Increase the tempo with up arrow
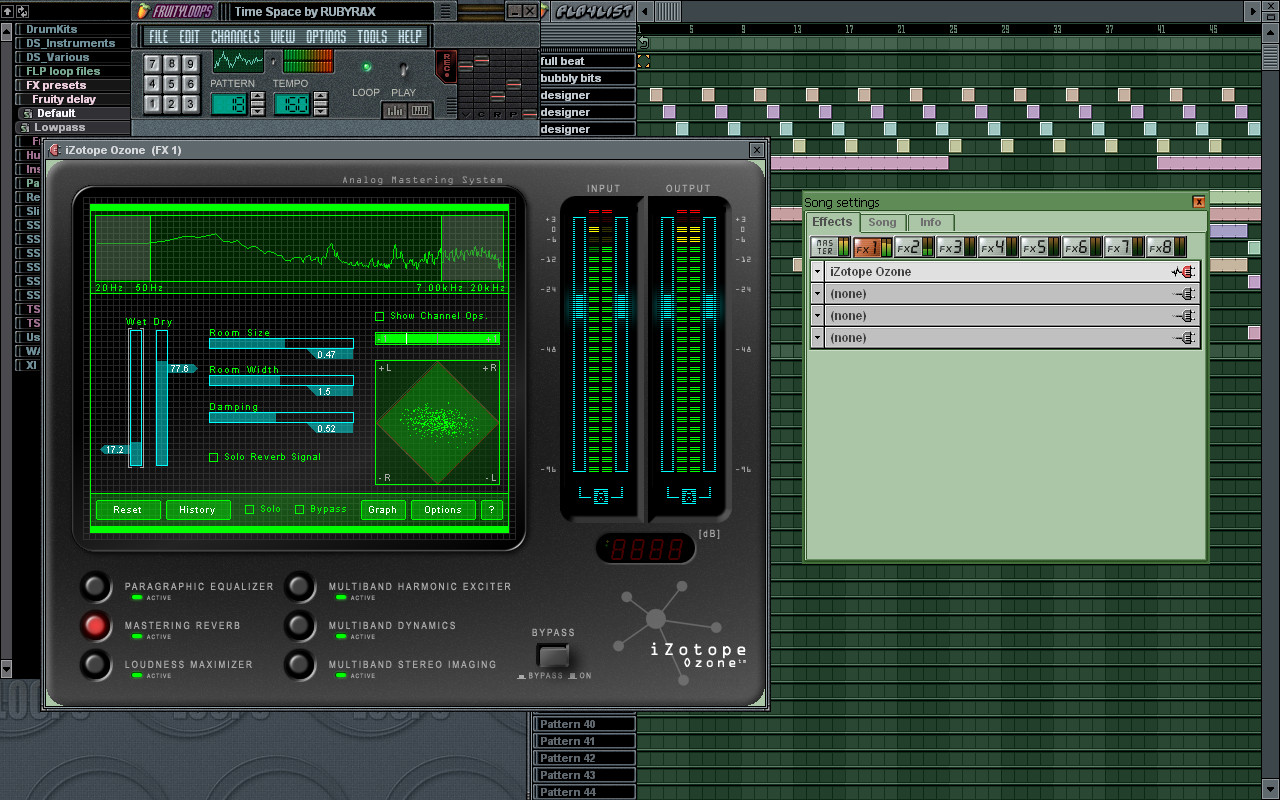This screenshot has height=800, width=1280. coord(320,98)
